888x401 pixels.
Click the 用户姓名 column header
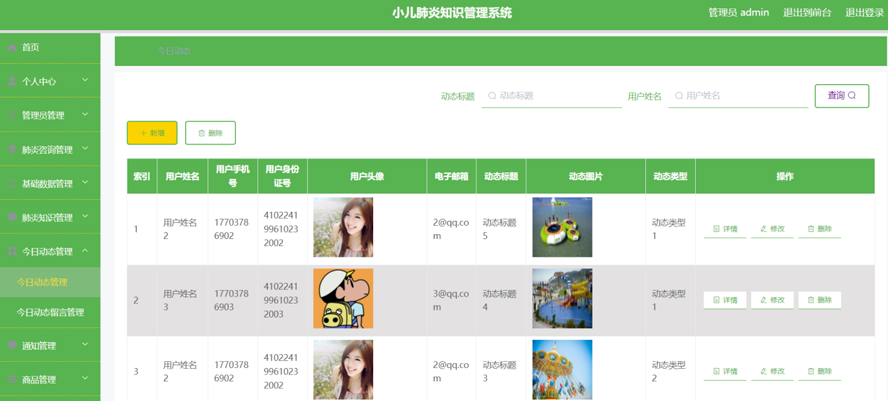[182, 176]
